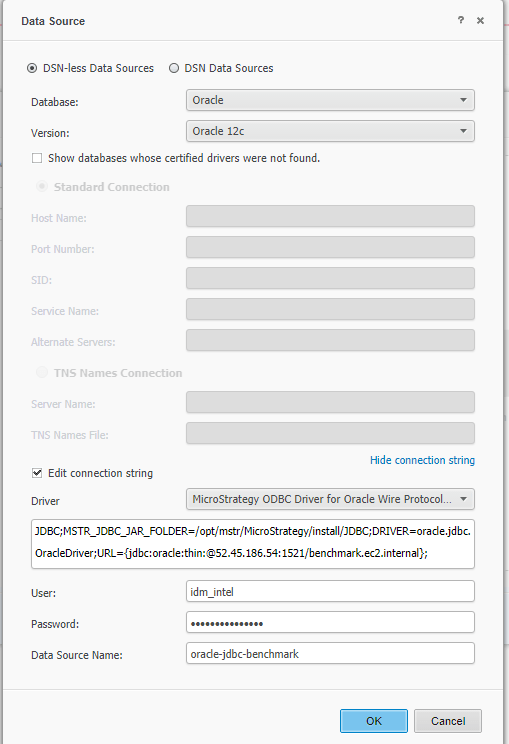Click the Data Source Name: label
The height and width of the screenshot is (744, 509).
tap(77, 655)
